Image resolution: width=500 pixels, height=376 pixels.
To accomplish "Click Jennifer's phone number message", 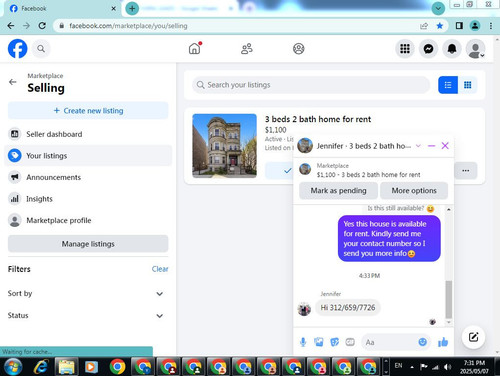I will click(x=348, y=307).
